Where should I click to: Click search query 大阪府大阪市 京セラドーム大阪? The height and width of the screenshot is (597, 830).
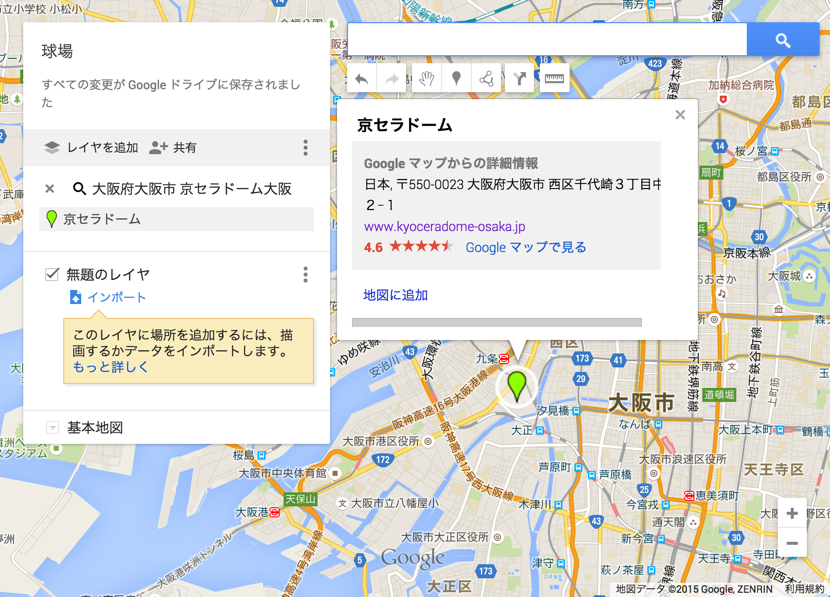click(192, 189)
